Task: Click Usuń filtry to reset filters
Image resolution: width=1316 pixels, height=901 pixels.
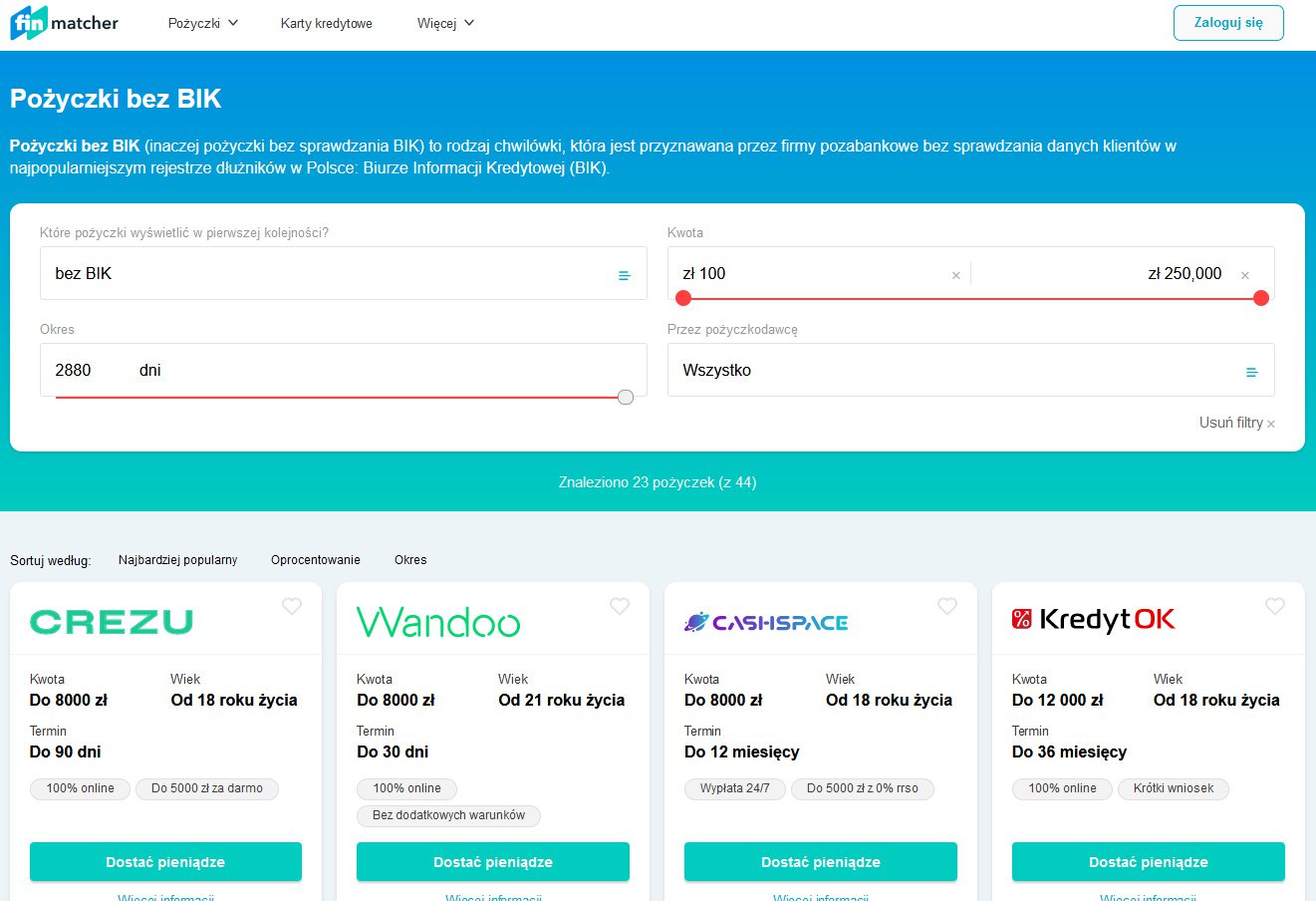Action: click(x=1237, y=423)
